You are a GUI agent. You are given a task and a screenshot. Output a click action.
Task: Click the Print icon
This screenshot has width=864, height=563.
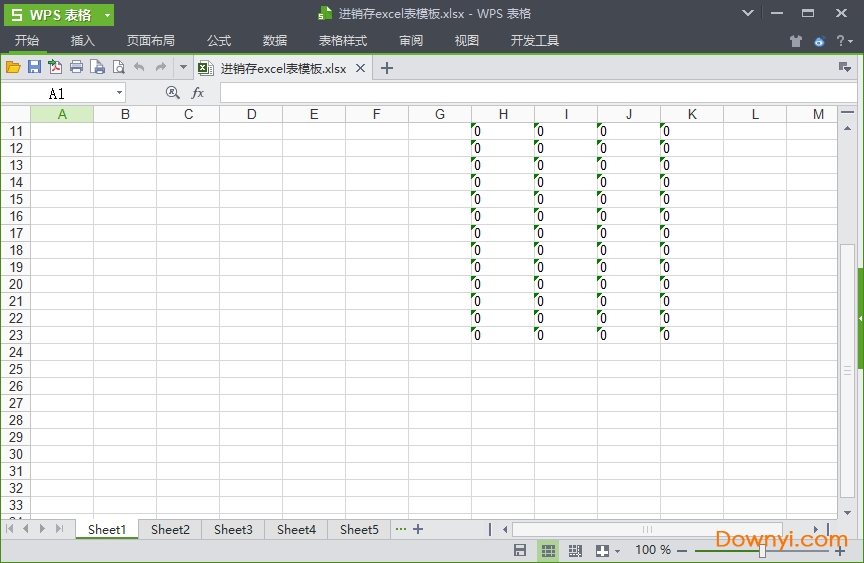click(76, 67)
